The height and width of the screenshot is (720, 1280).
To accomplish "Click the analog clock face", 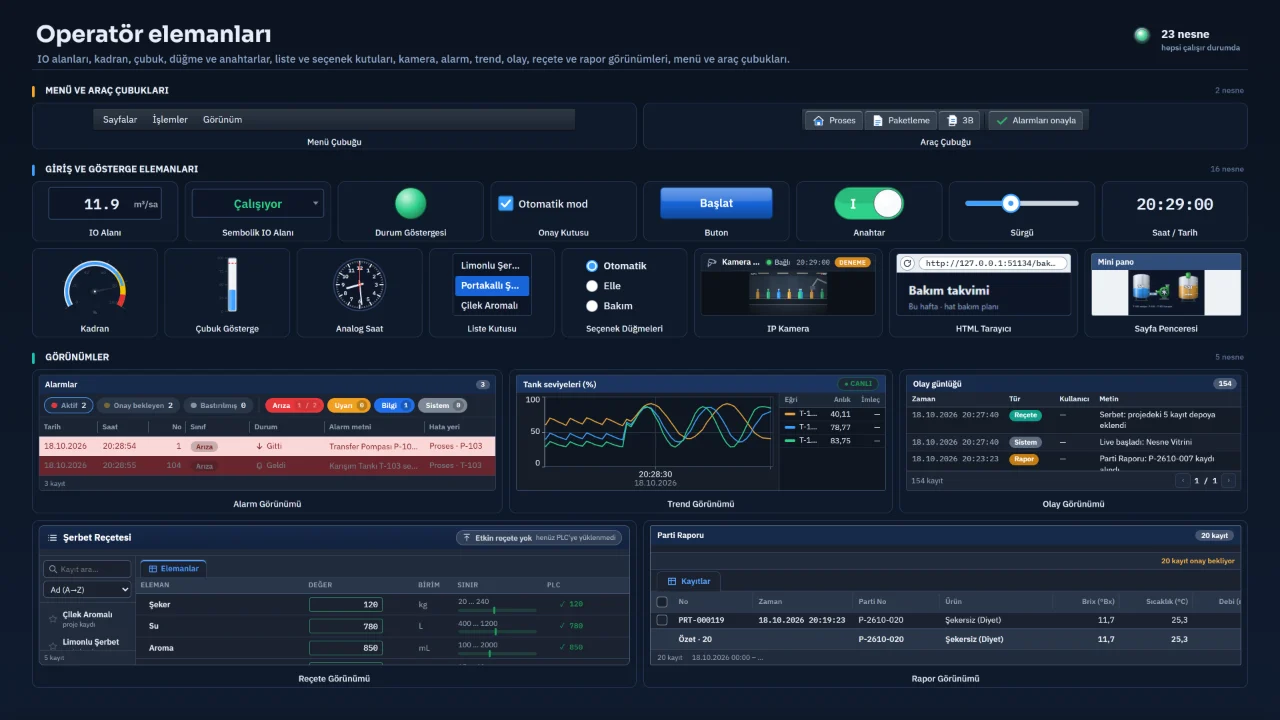I will [359, 284].
